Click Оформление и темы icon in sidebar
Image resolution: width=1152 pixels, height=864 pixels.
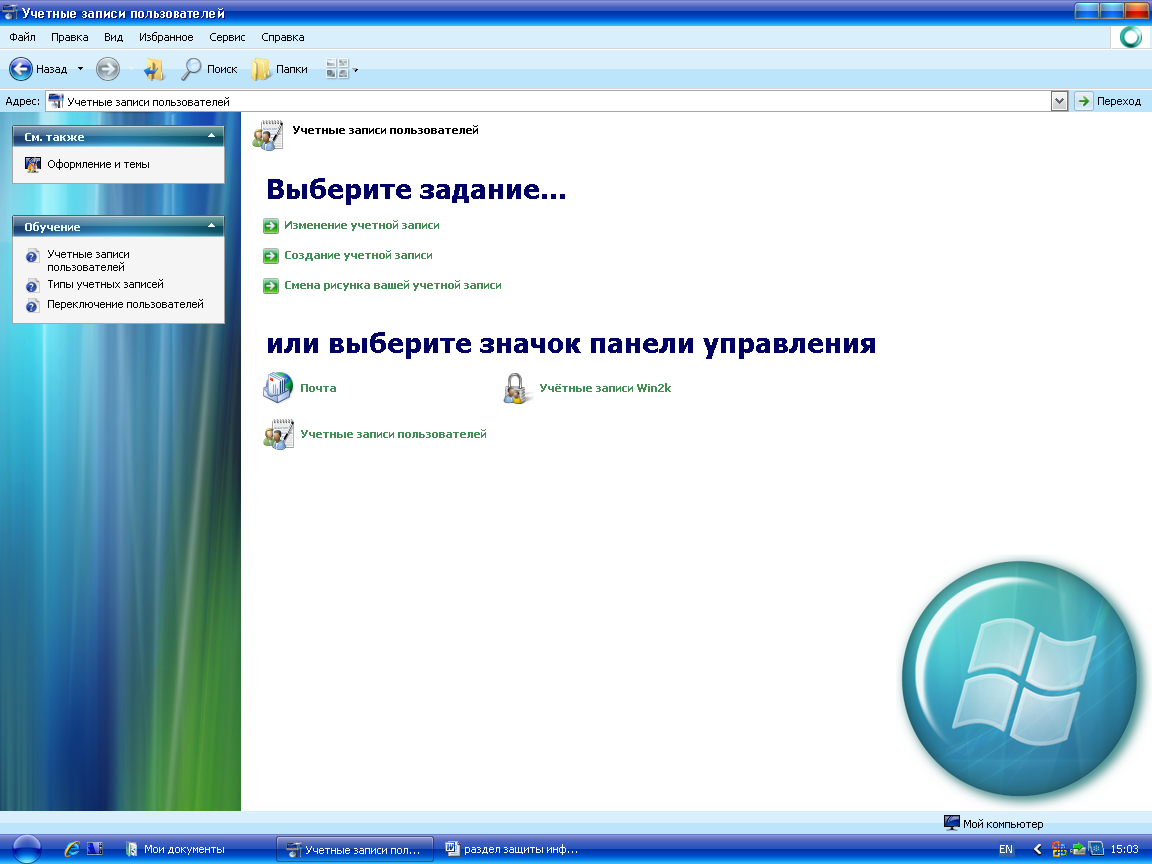(33, 165)
